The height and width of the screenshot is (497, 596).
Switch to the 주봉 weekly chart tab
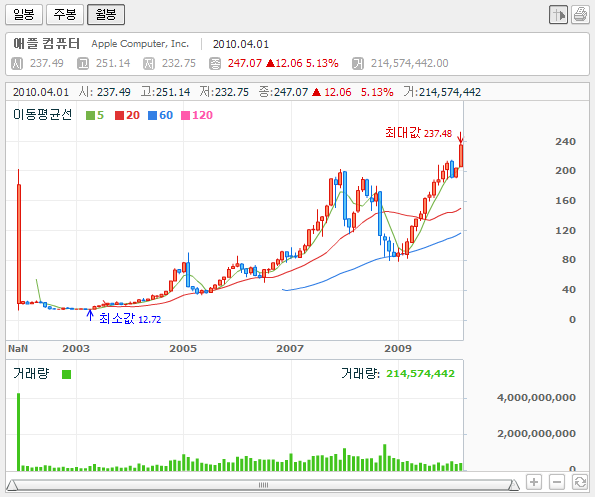click(x=65, y=14)
